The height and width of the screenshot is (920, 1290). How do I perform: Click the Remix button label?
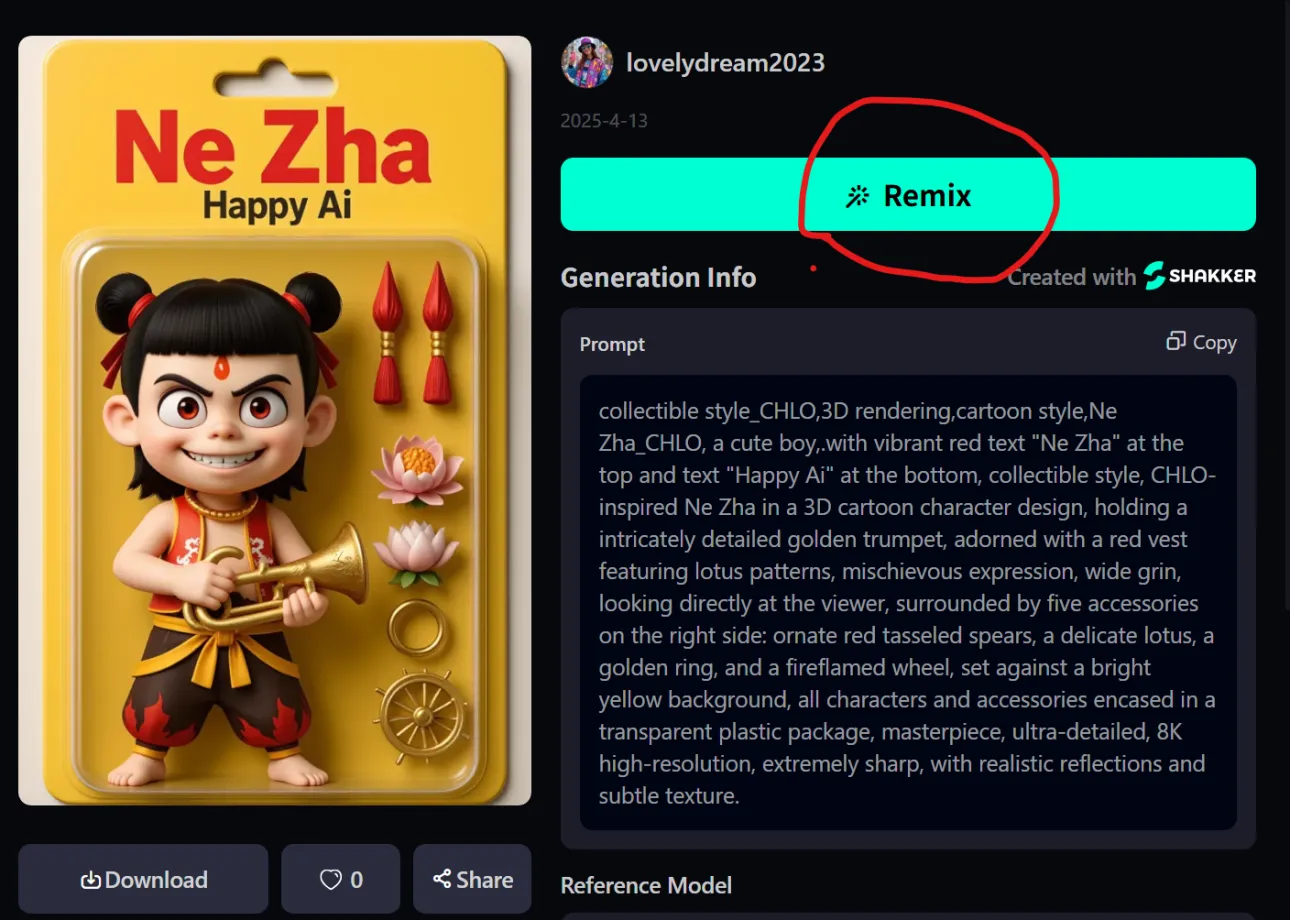click(x=927, y=195)
